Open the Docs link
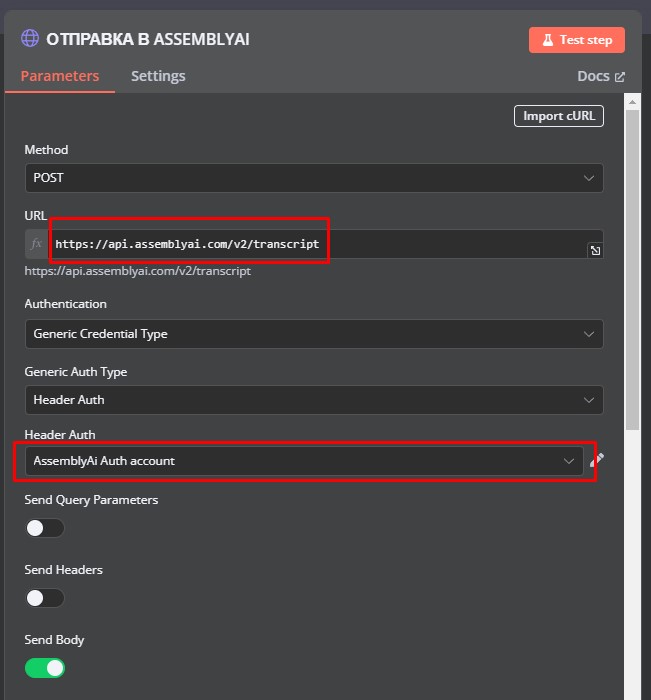 tap(601, 76)
